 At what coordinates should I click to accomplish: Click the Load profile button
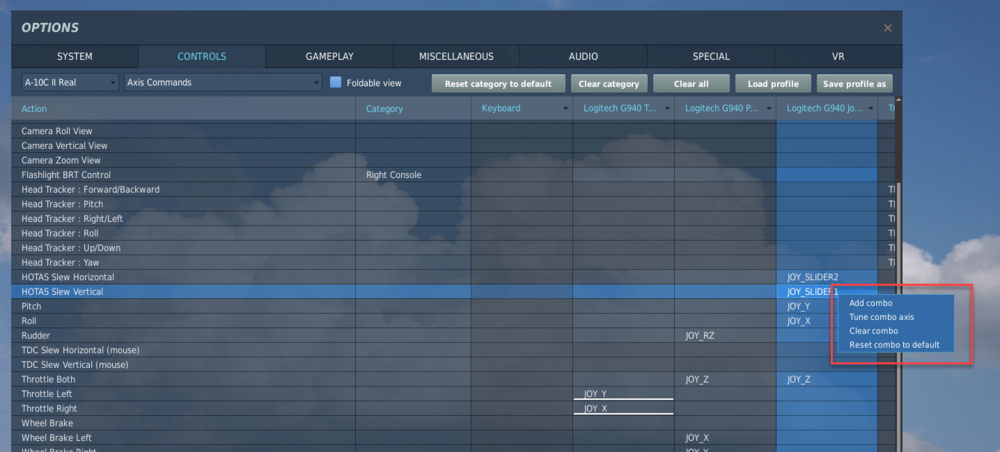coord(772,84)
